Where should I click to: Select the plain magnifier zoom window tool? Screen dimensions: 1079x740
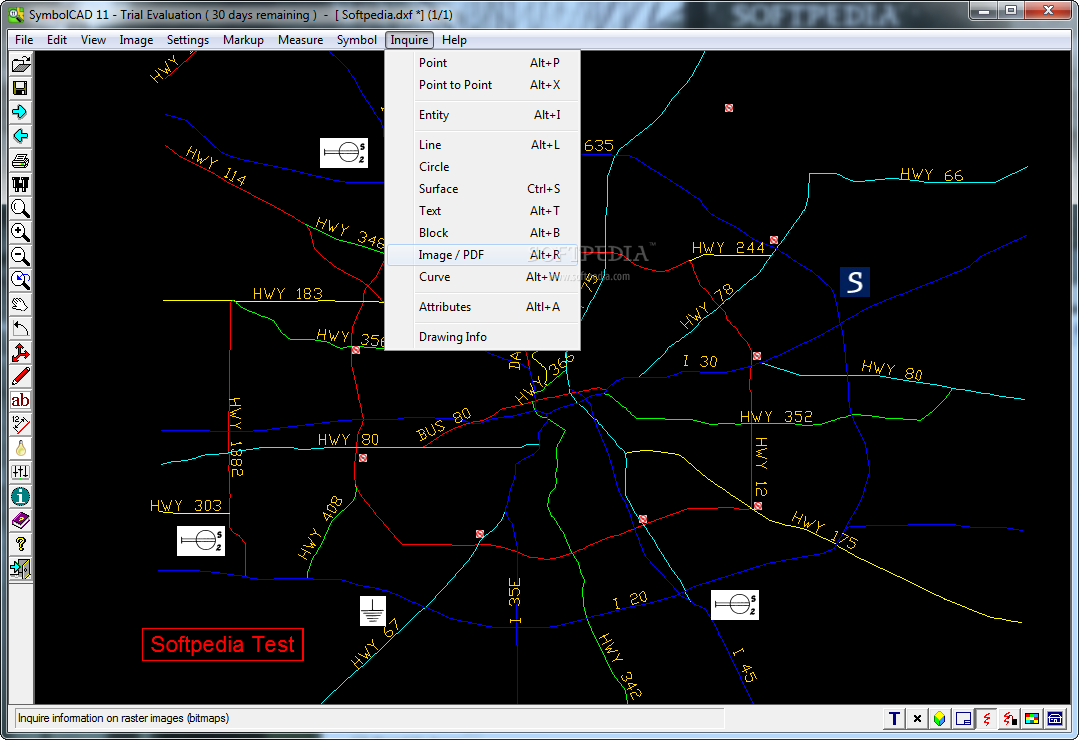21,209
